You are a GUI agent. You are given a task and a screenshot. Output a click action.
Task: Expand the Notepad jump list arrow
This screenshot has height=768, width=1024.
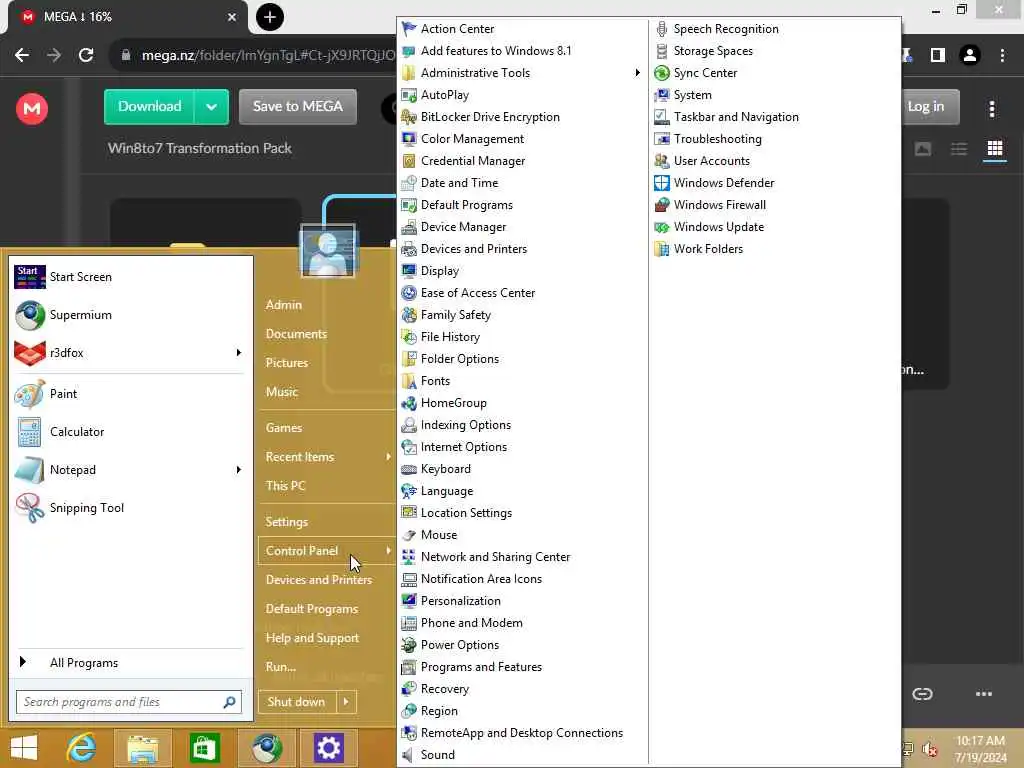tap(238, 470)
